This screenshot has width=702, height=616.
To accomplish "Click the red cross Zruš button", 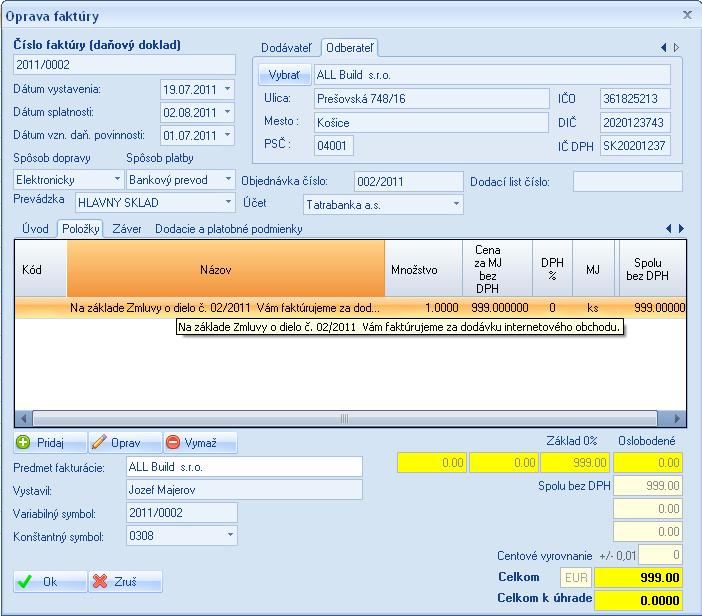I will [x=125, y=582].
